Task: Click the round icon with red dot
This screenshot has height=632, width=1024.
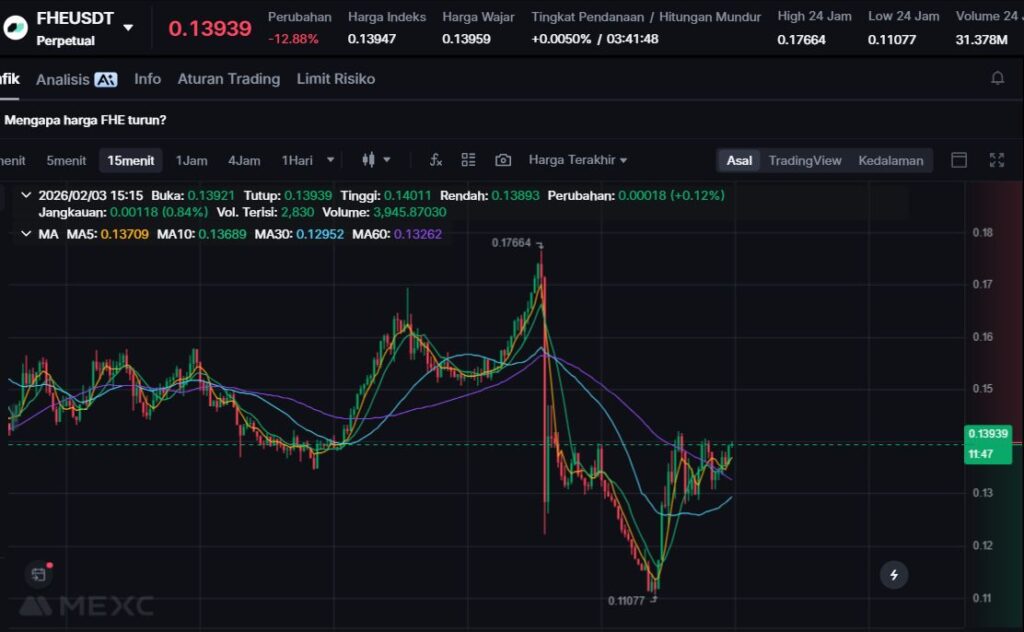Action: pyautogui.click(x=39, y=574)
